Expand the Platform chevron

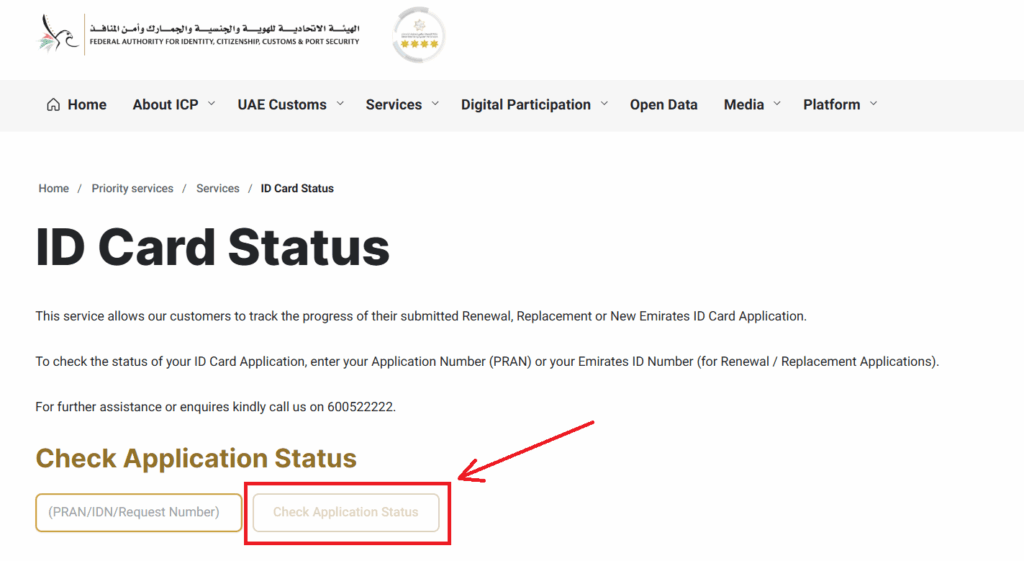click(x=873, y=104)
